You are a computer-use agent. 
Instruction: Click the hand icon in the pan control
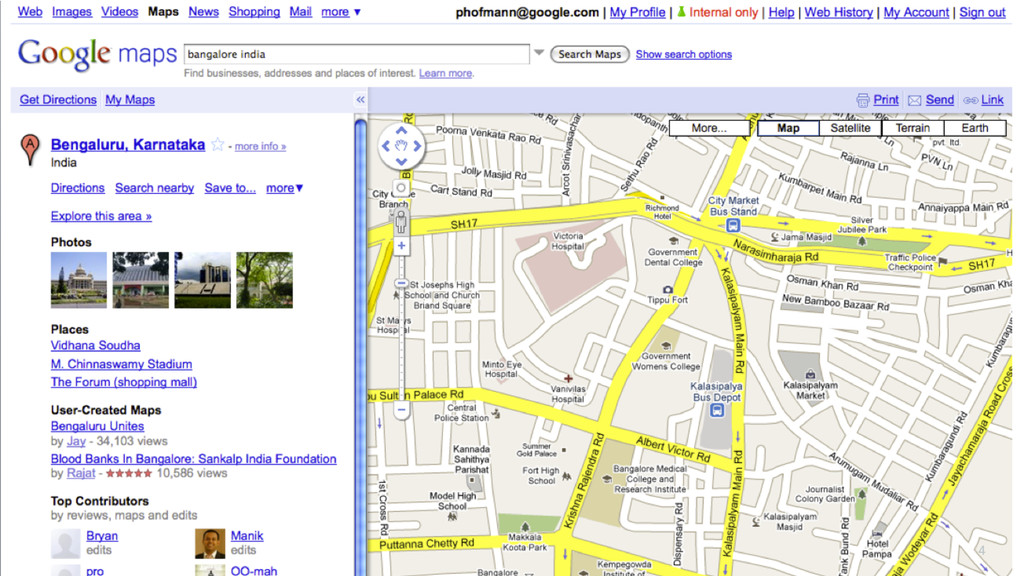(x=401, y=146)
